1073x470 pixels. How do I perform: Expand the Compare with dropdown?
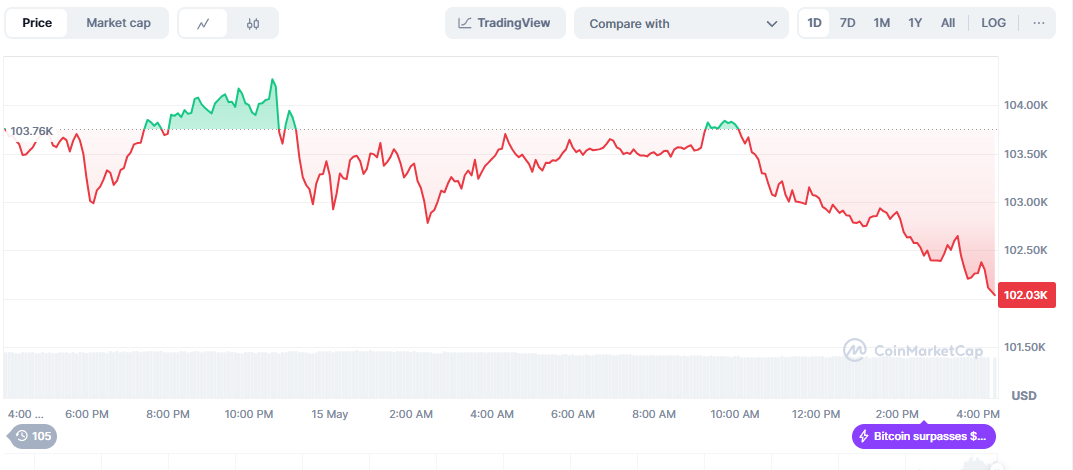click(682, 23)
